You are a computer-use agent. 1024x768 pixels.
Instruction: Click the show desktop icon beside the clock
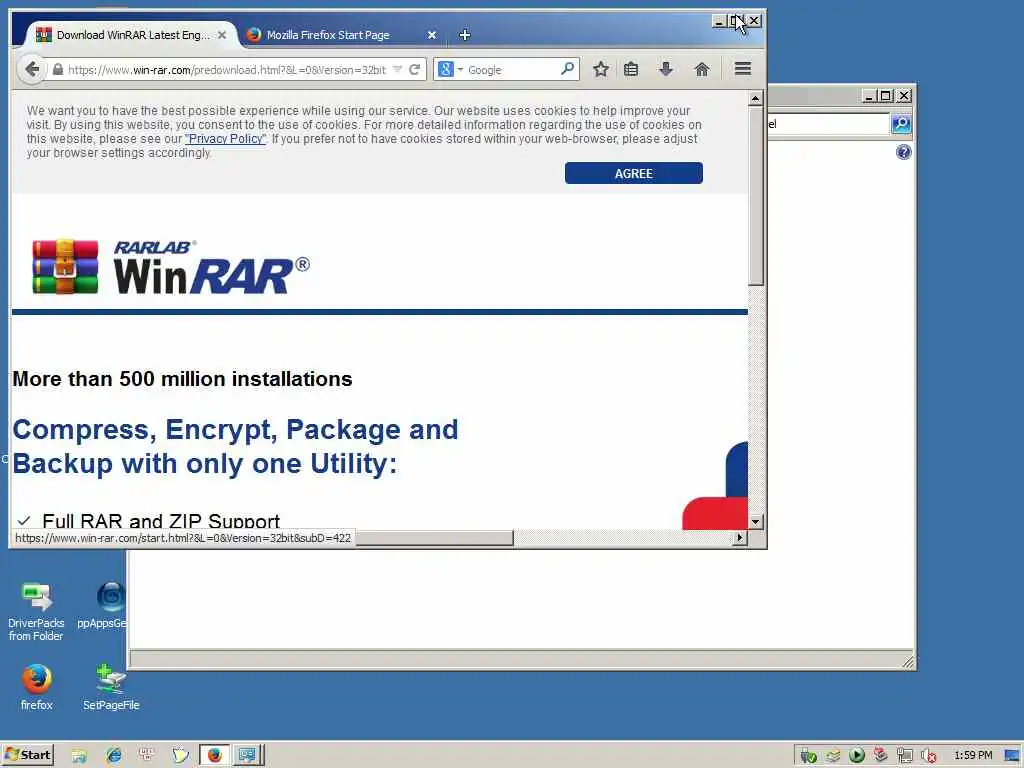tap(1013, 756)
